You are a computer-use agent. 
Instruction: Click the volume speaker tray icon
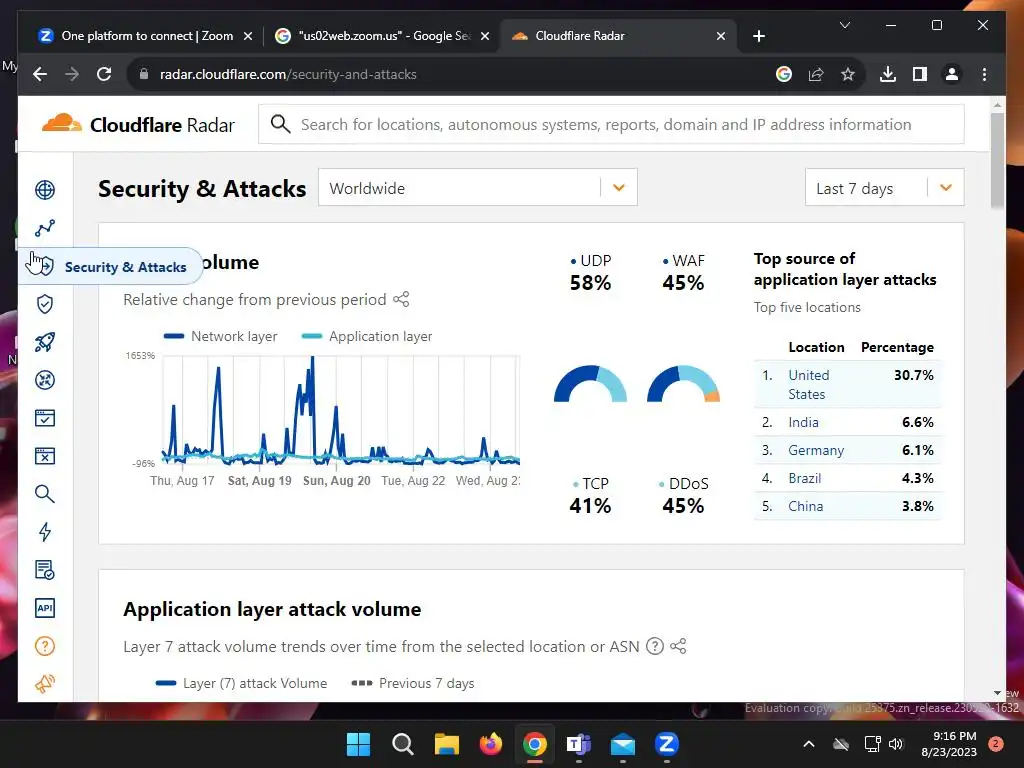(895, 744)
